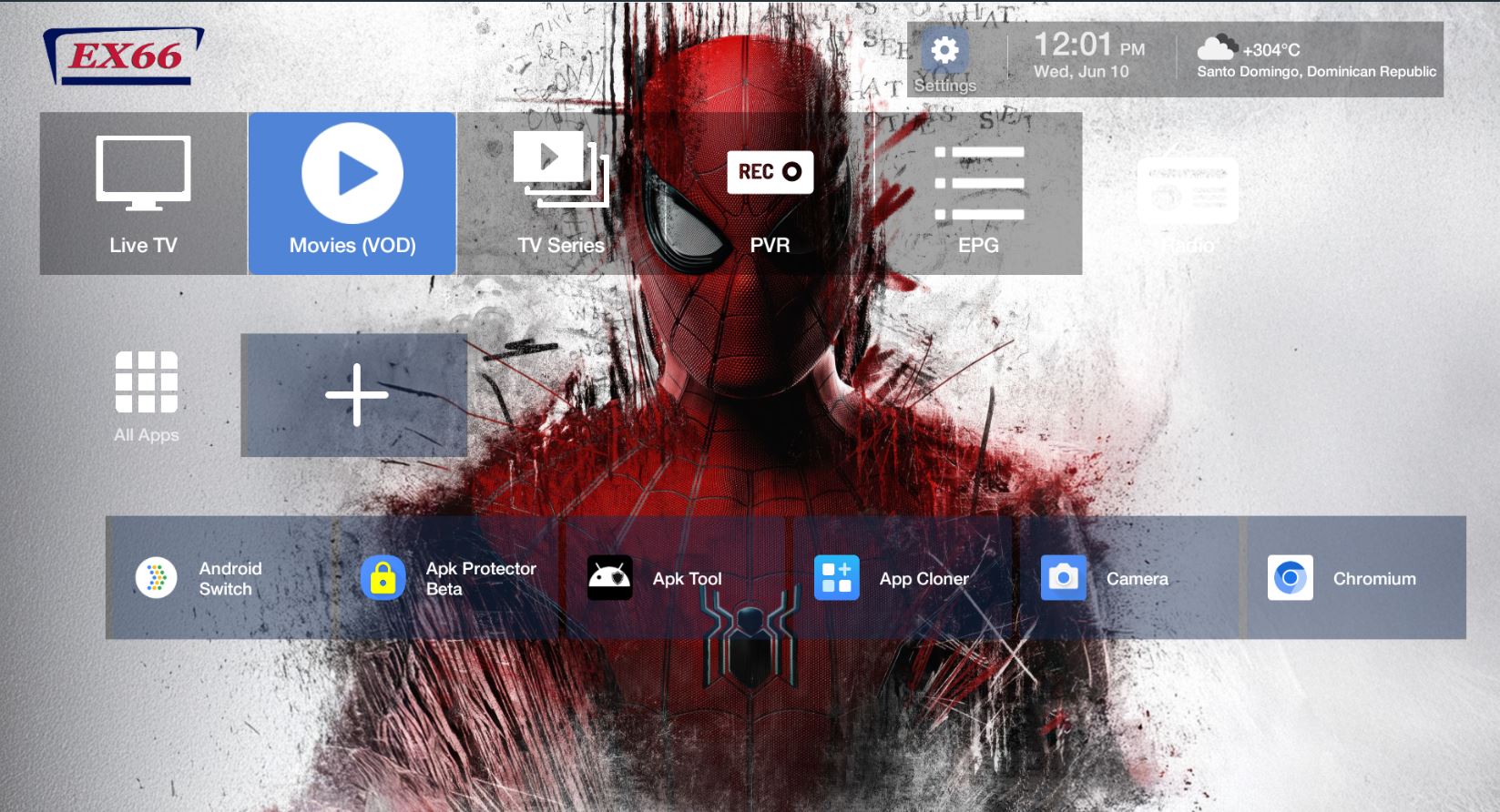This screenshot has width=1500, height=812.
Task: Click "Santo Domingo, Dominican Republic" location text
Action: [1317, 72]
